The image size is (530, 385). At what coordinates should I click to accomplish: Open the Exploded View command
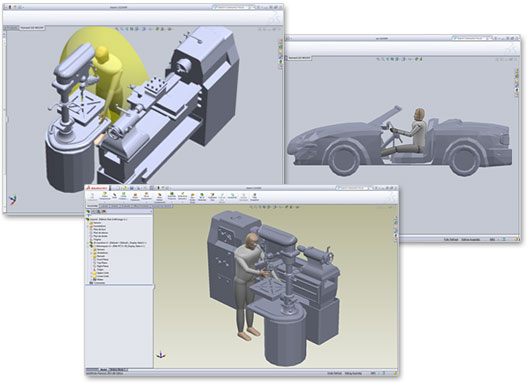coord(212,197)
